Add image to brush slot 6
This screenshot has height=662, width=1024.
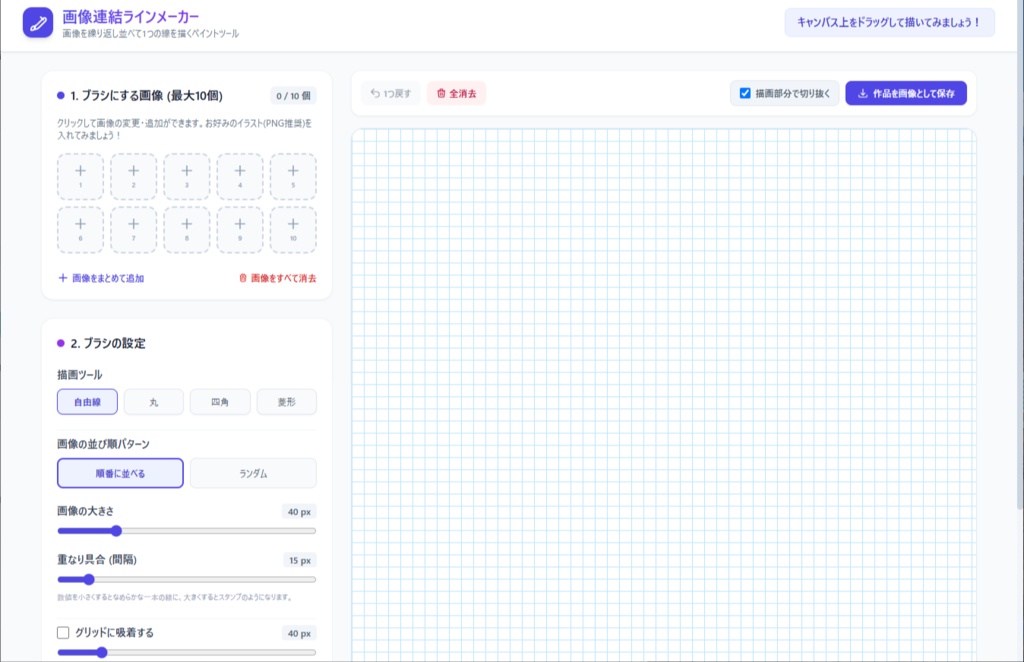tap(80, 230)
